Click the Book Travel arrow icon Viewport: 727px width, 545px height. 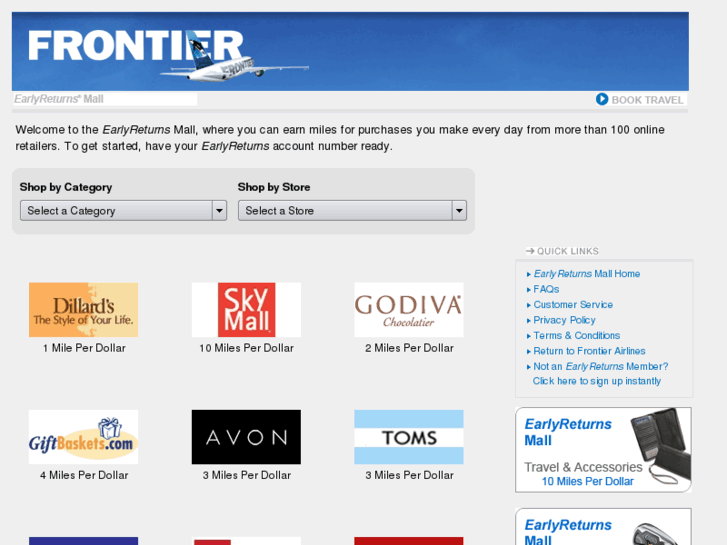coord(602,99)
